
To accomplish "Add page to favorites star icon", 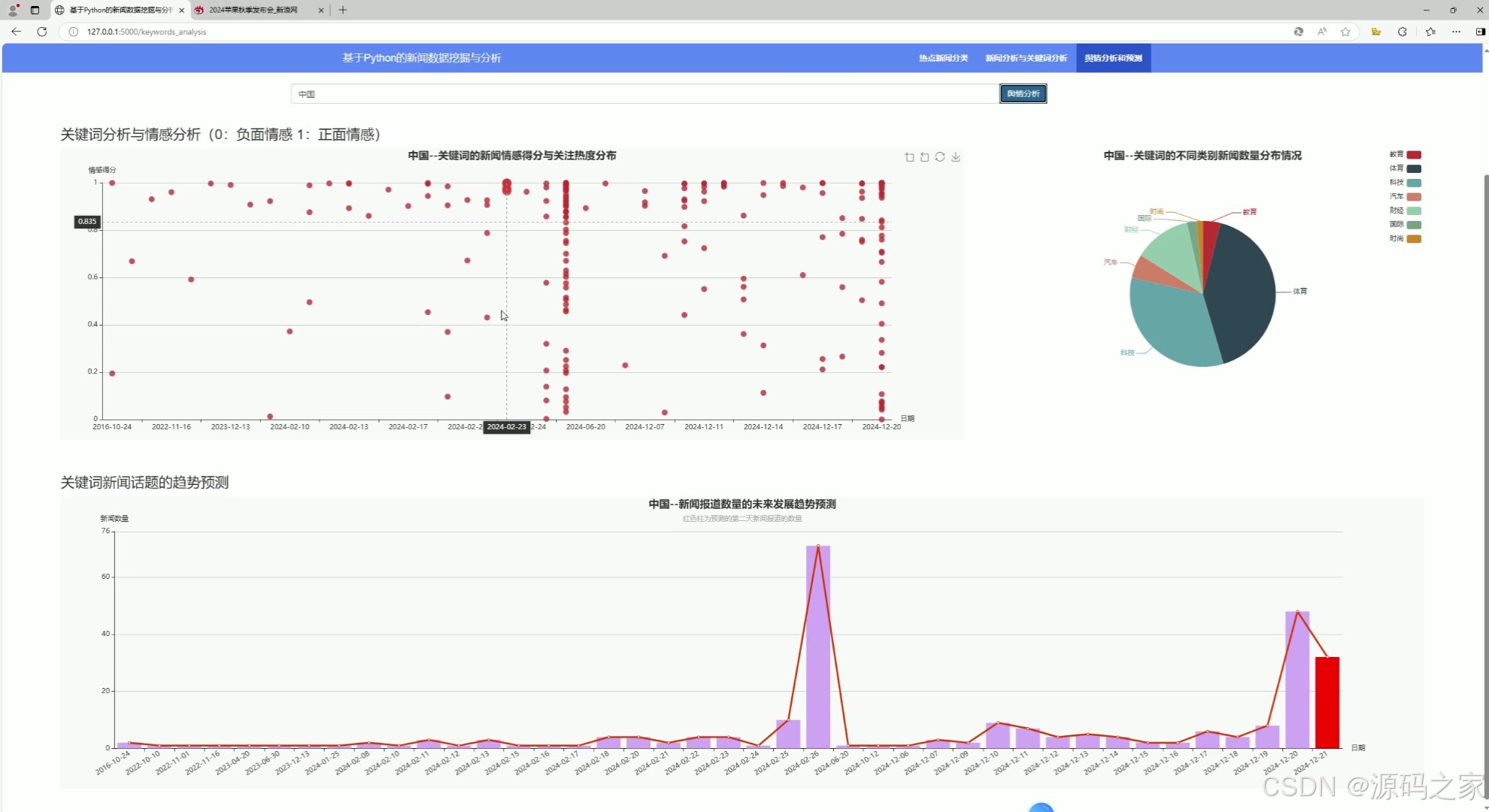I will coord(1345,32).
